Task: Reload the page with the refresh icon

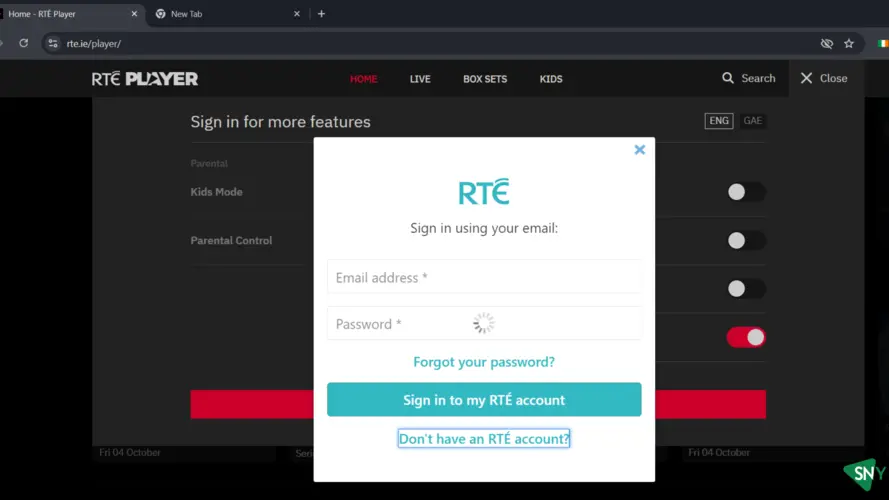Action: pos(23,43)
